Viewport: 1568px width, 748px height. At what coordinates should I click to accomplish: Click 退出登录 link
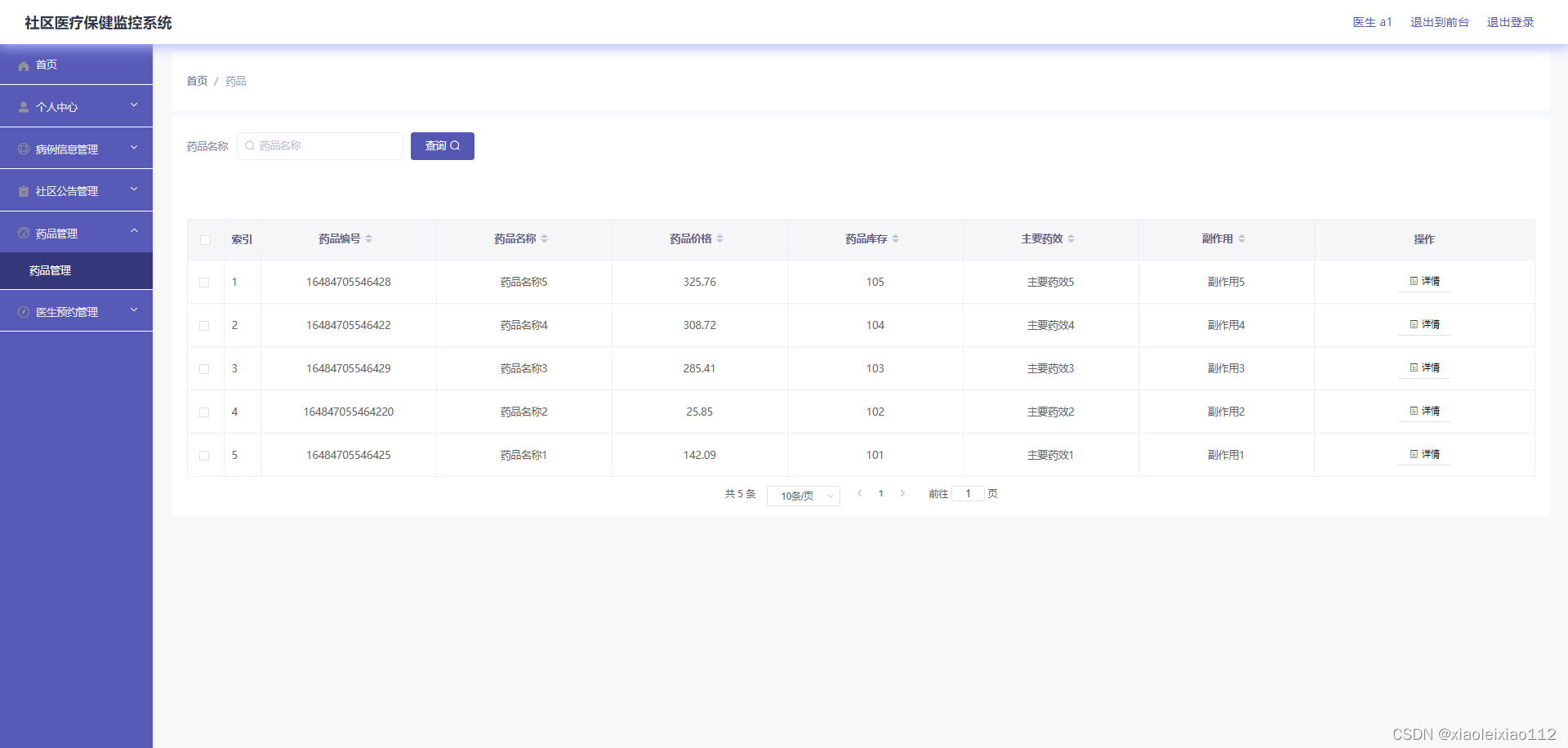click(1510, 22)
